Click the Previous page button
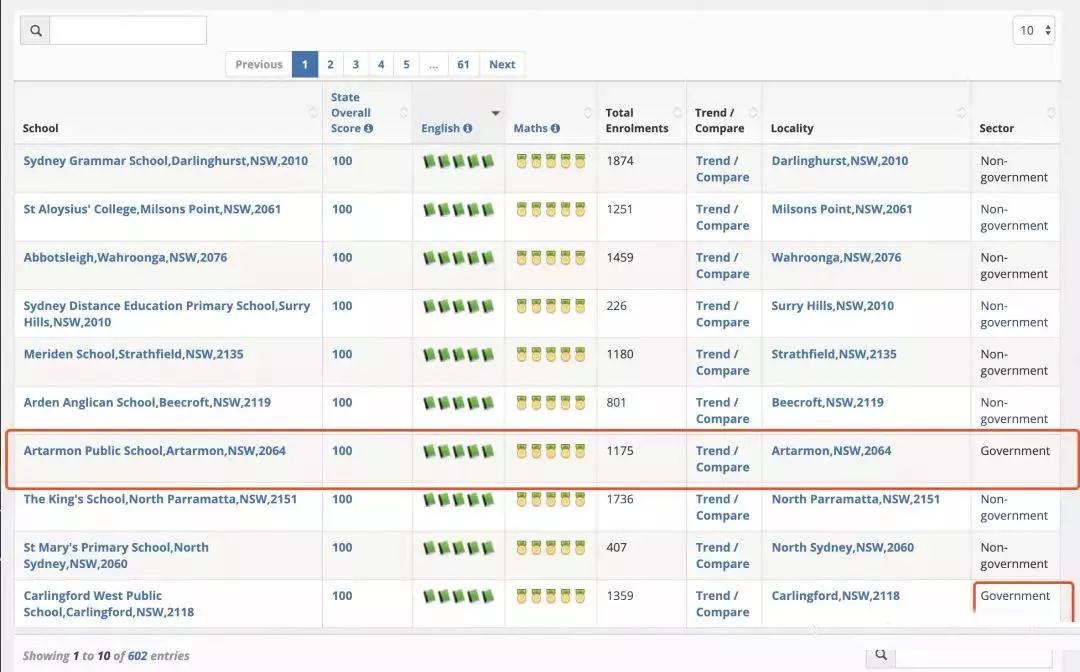 [259, 64]
